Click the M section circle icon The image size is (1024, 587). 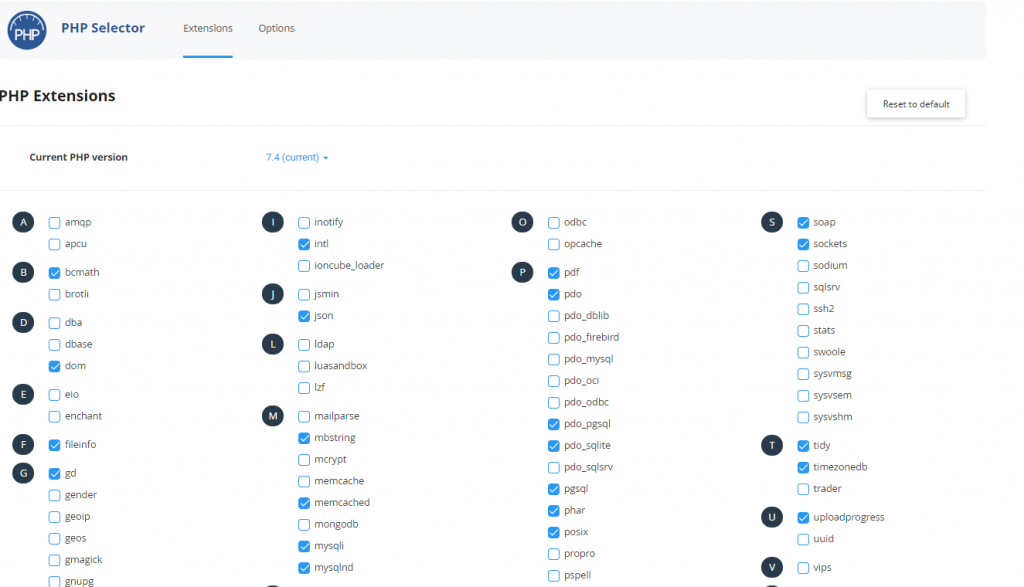[x=272, y=416]
